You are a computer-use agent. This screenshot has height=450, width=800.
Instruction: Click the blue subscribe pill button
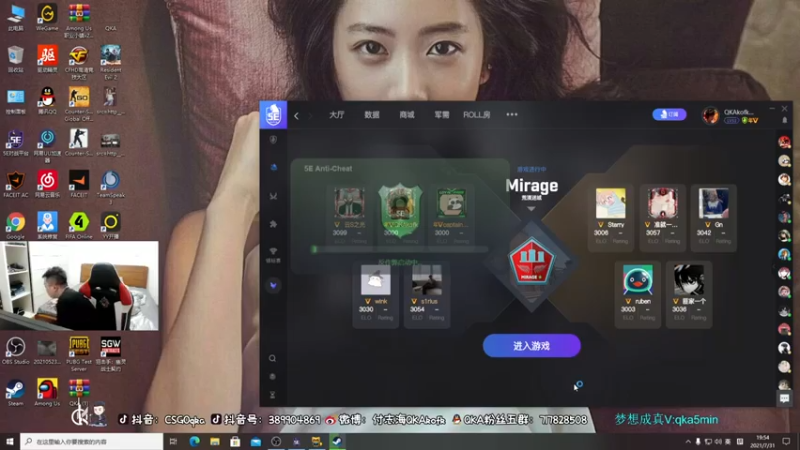pos(669,114)
